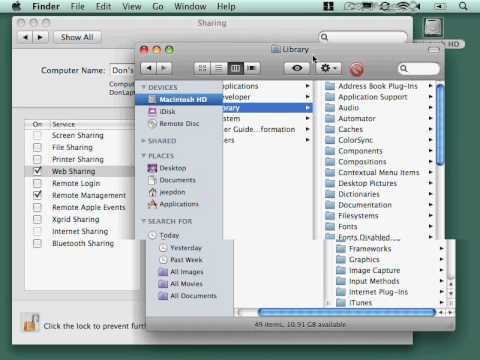Click the Sharing window back button
Screen dimensions: 480x360
point(25,37)
